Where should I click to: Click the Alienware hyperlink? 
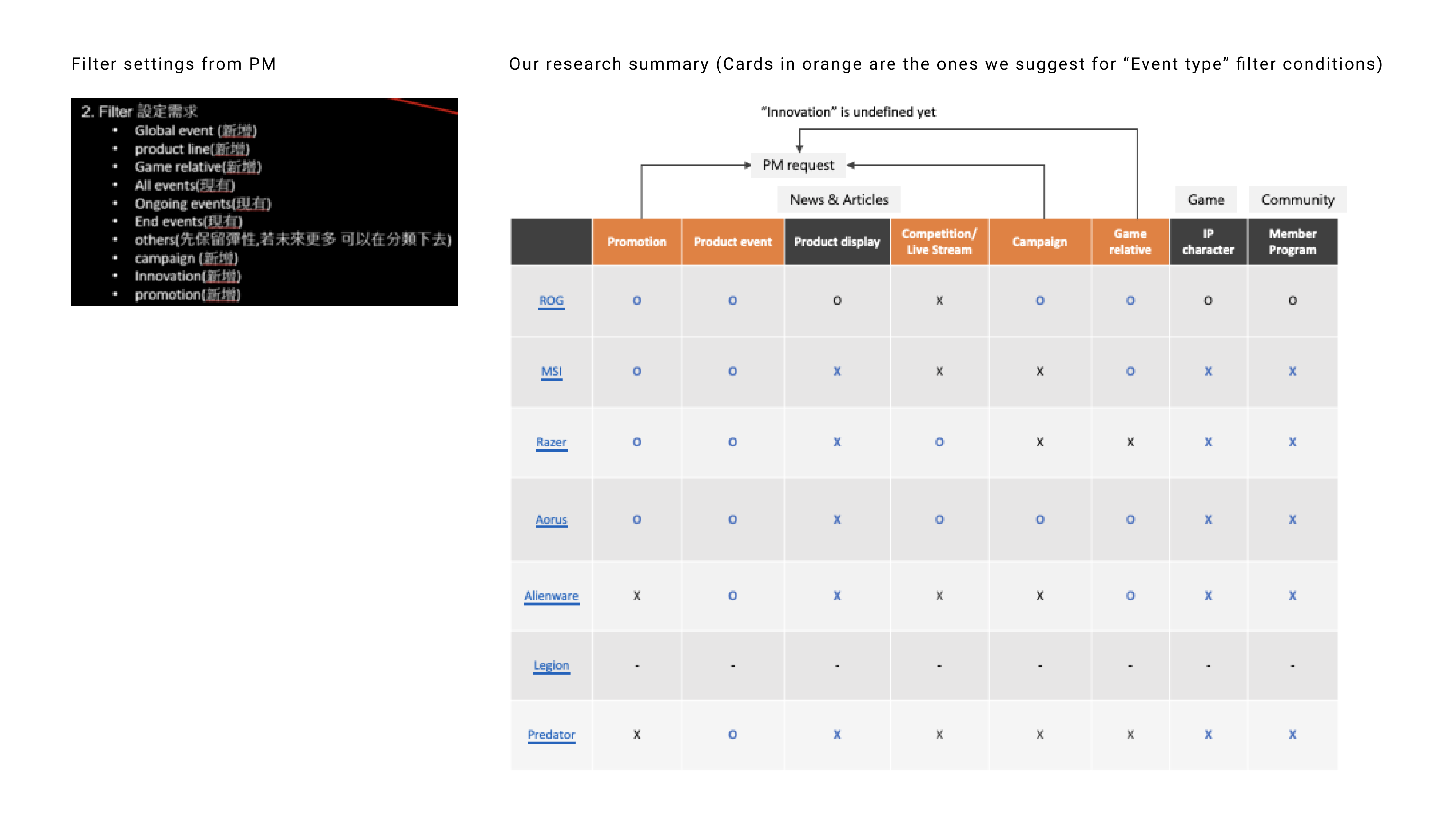tap(551, 596)
